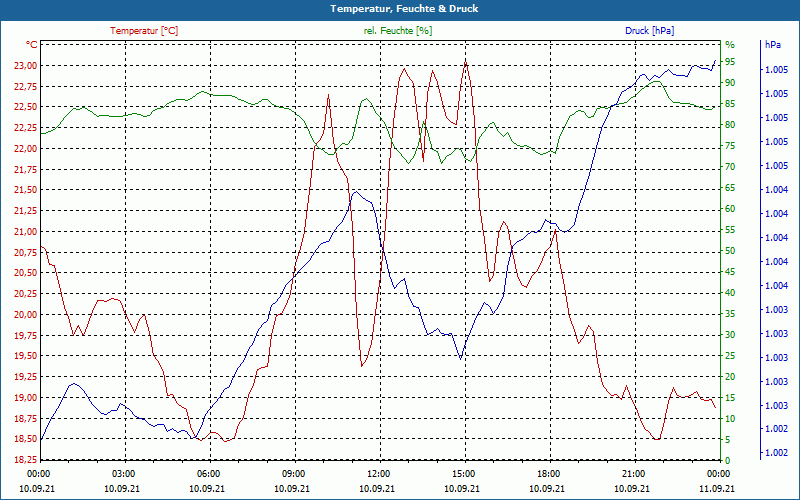This screenshot has height=500, width=800.
Task: Click the "21:00" time axis label
Action: (x=633, y=473)
